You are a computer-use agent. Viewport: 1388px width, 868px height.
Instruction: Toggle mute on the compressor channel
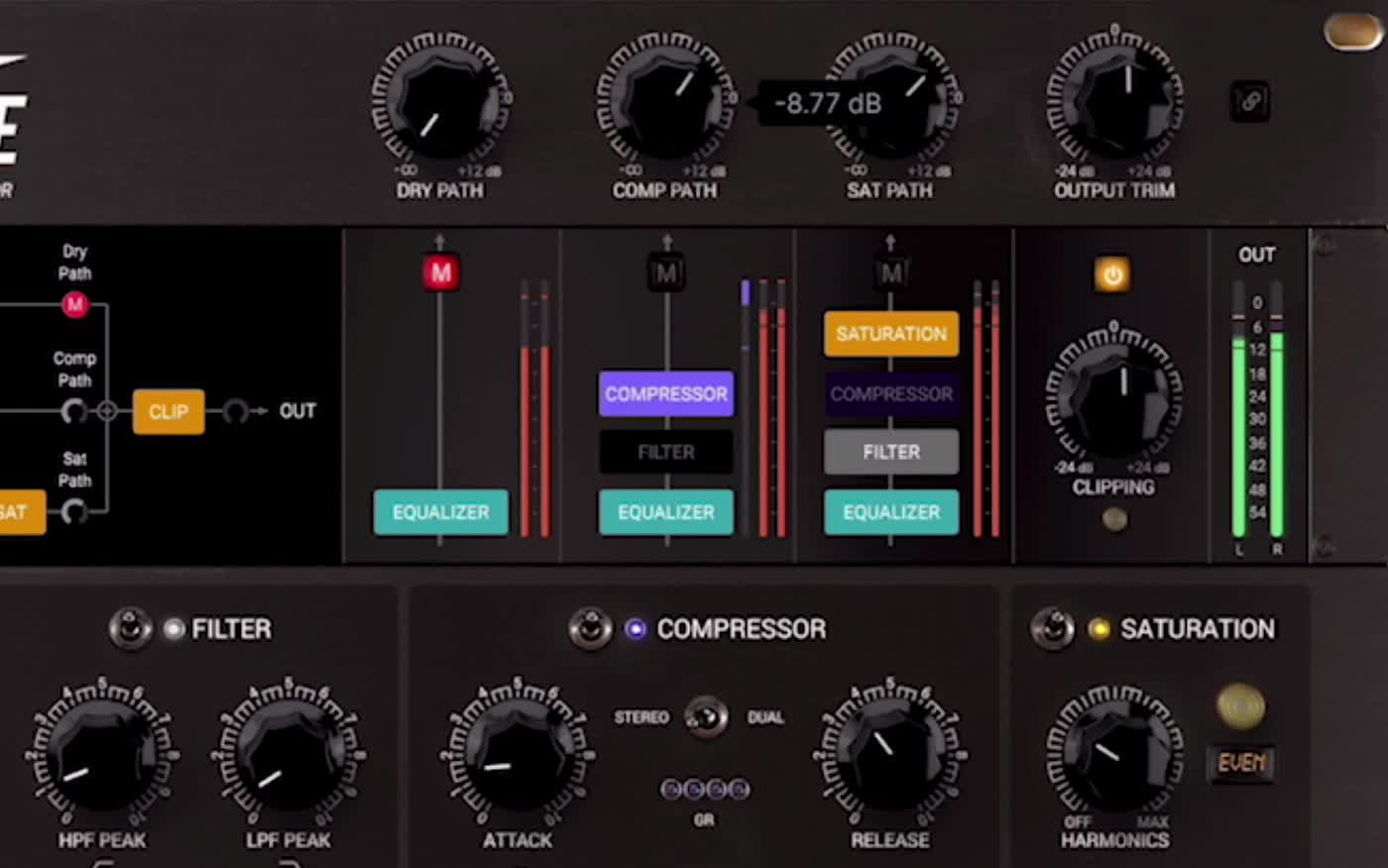[x=666, y=273]
